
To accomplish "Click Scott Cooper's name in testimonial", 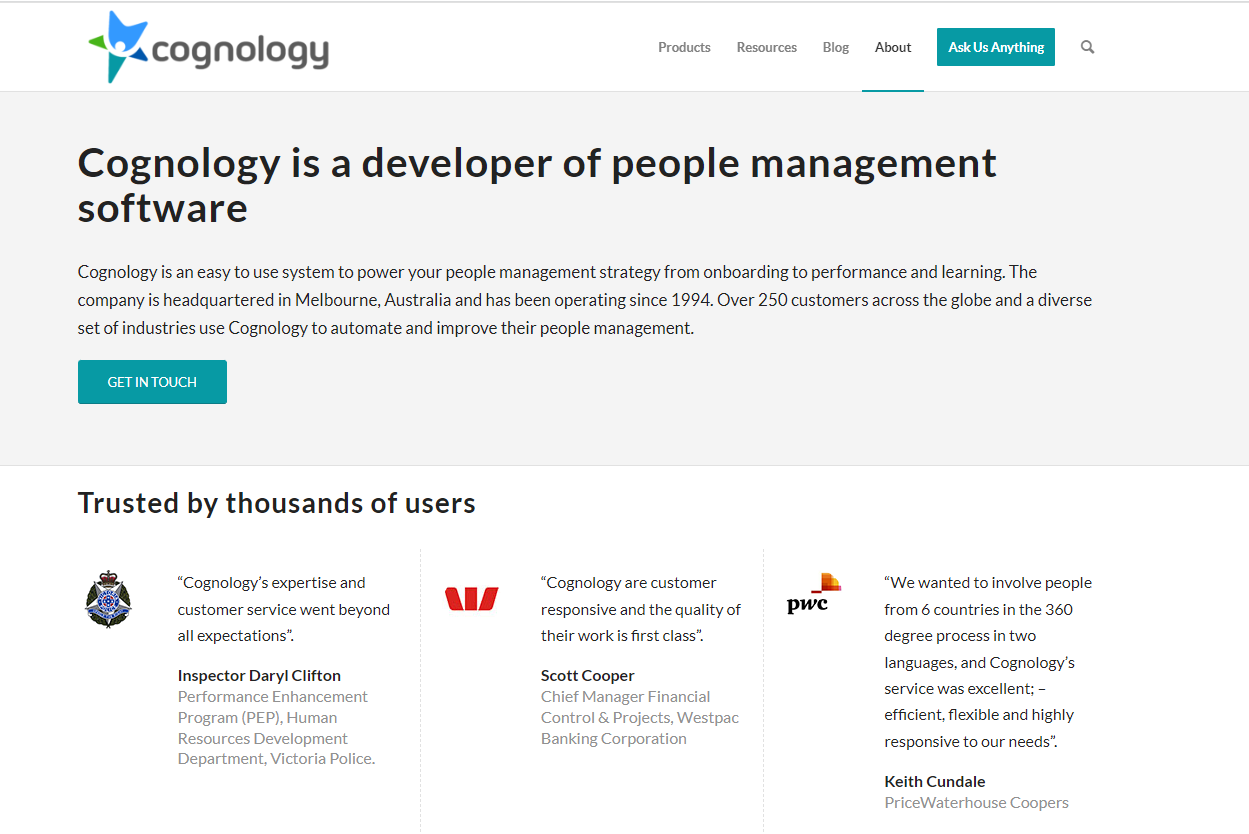I will pyautogui.click(x=587, y=675).
